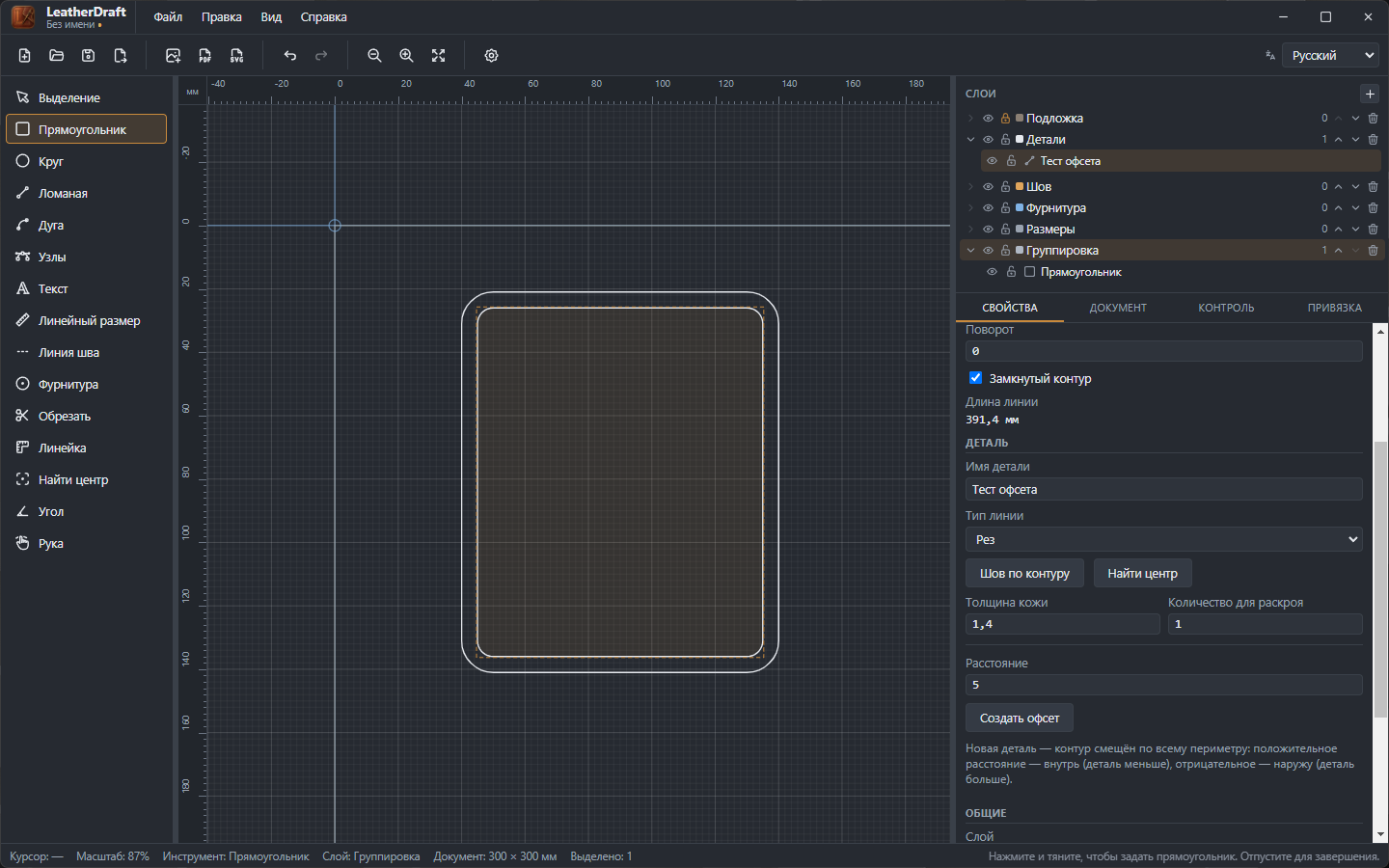This screenshot has height=868, width=1389.
Task: Export to SVG from the toolbar
Action: point(237,56)
